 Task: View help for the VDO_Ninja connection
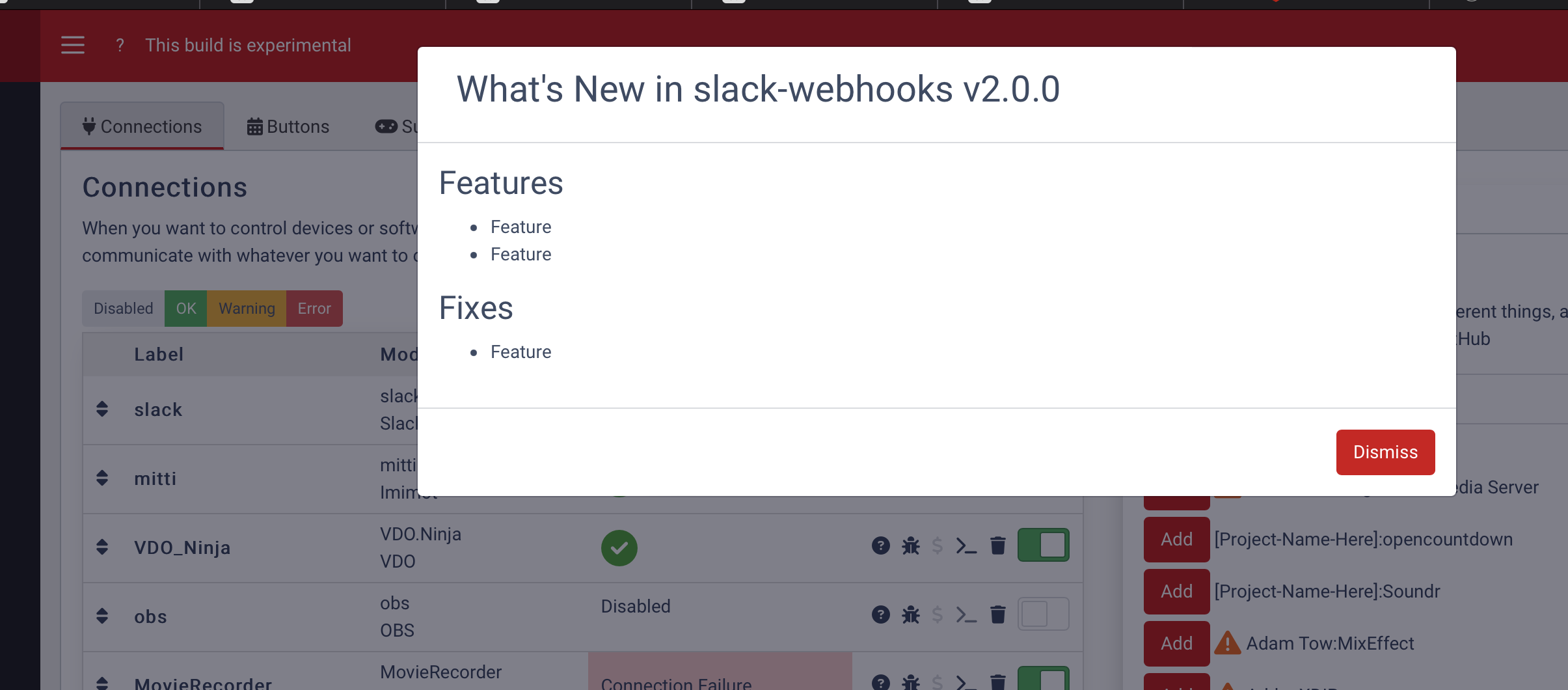pyautogui.click(x=880, y=546)
